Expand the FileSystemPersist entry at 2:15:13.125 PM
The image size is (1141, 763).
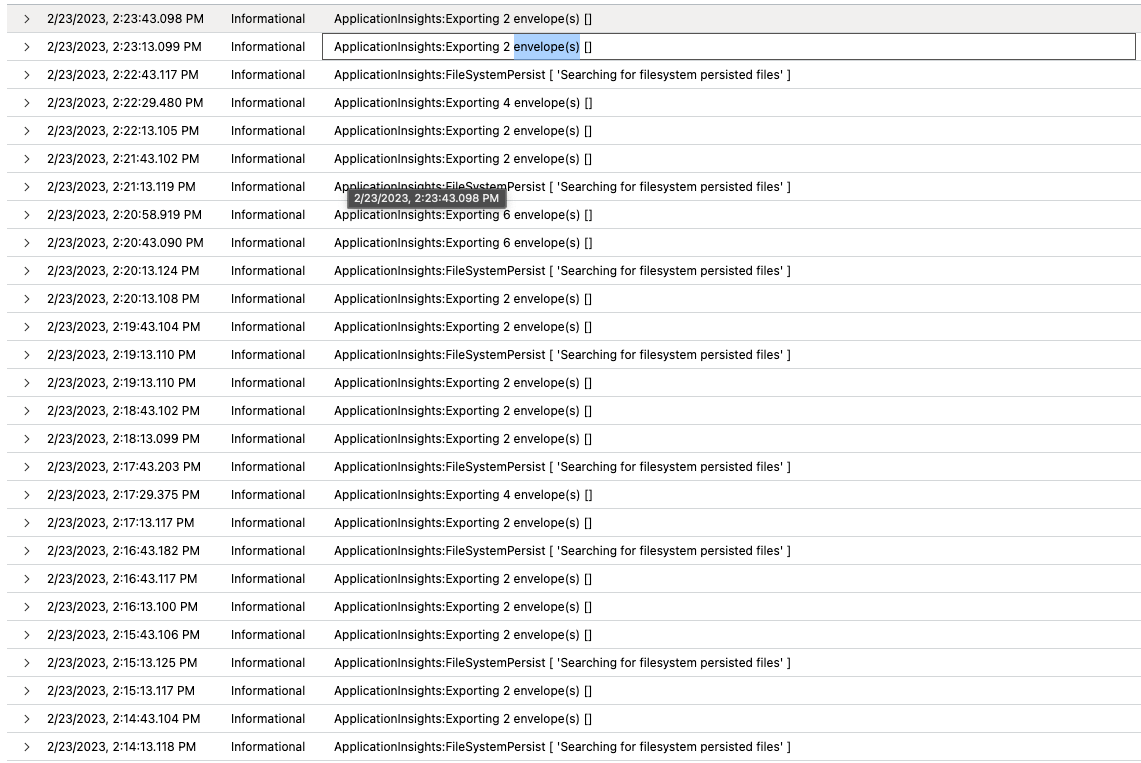point(27,663)
